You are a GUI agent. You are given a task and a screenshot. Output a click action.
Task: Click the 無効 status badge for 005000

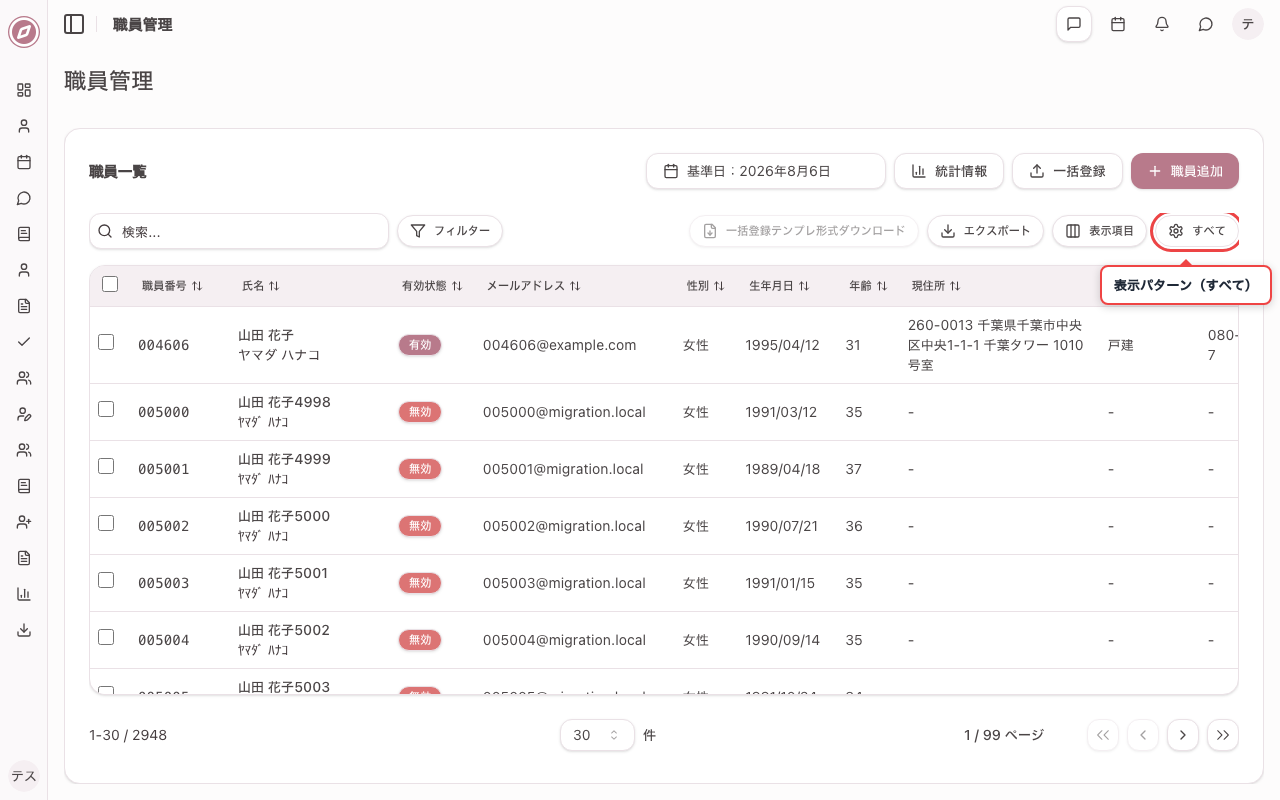420,412
